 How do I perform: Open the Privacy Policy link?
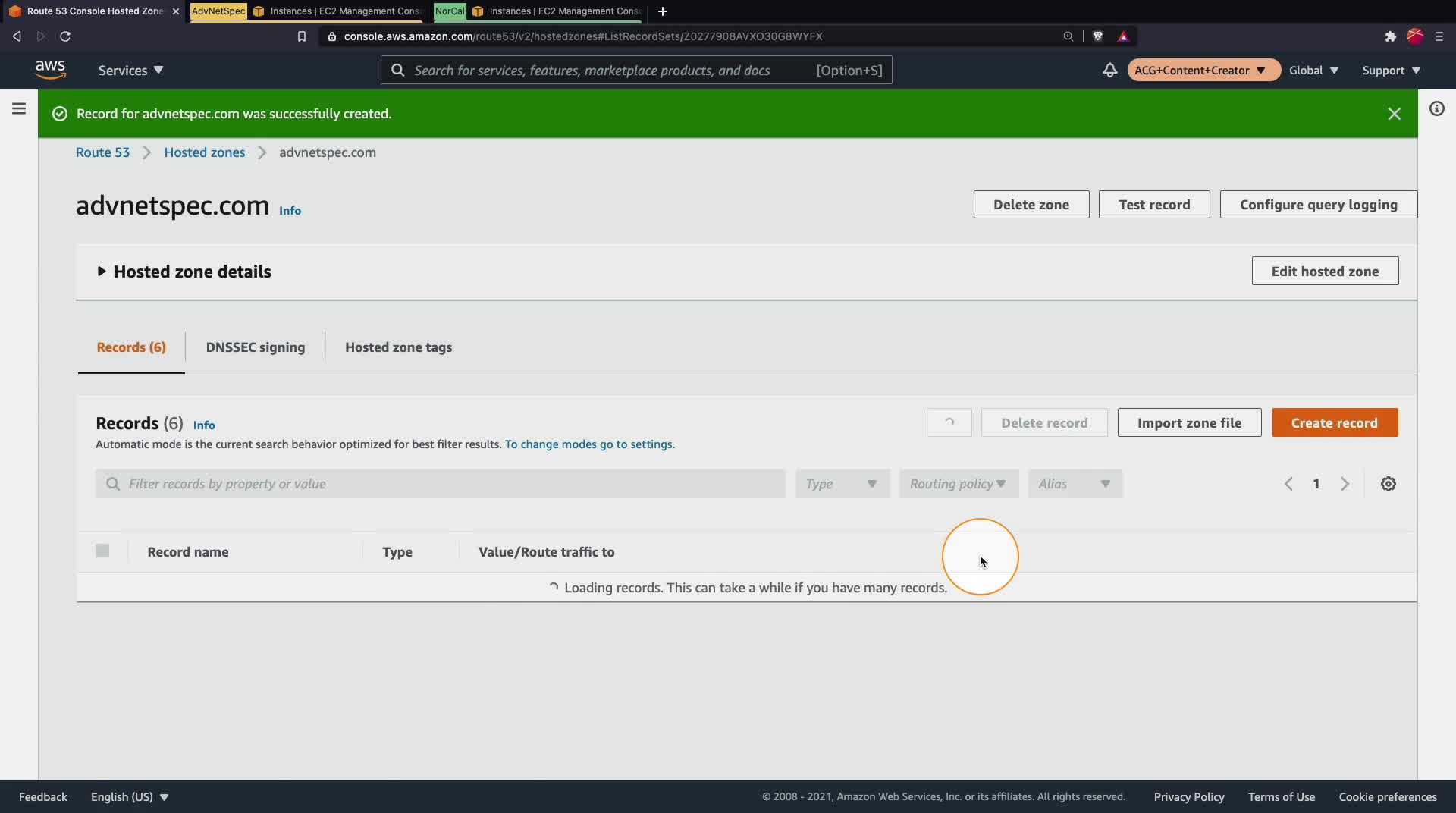click(1189, 796)
